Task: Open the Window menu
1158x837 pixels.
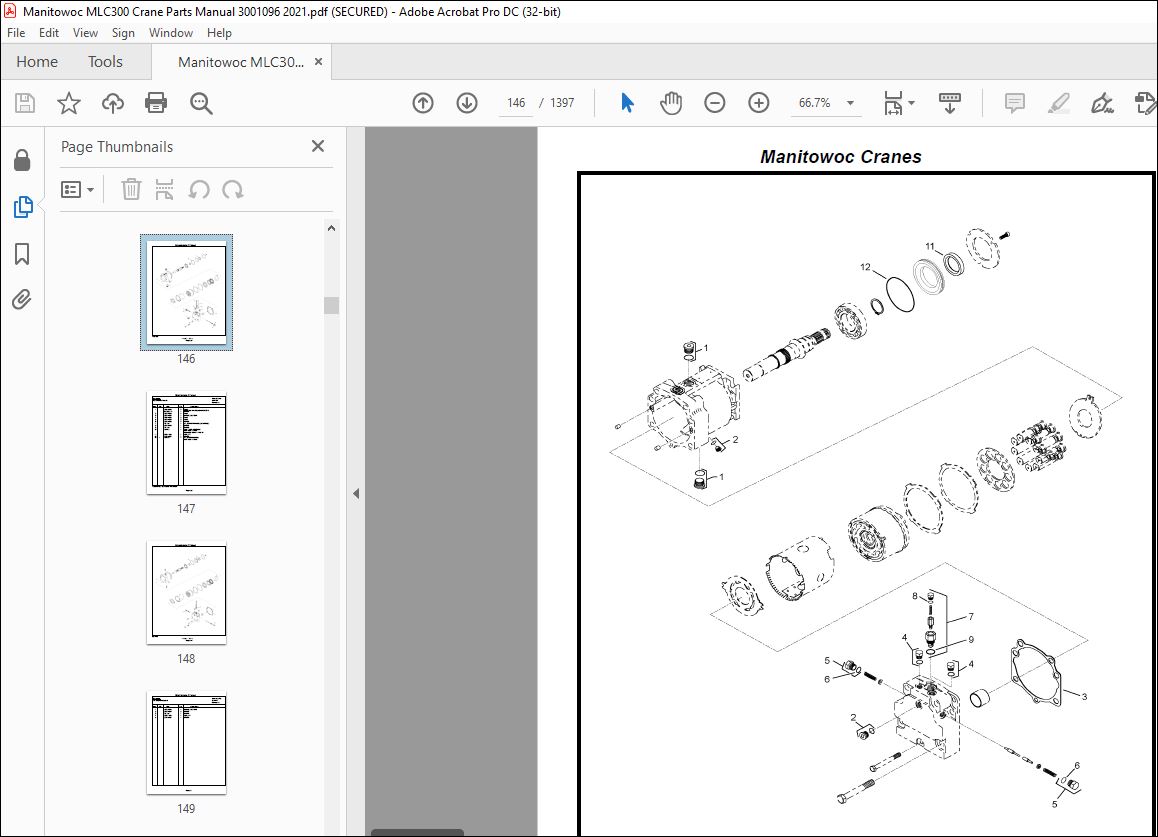Action: [171, 33]
